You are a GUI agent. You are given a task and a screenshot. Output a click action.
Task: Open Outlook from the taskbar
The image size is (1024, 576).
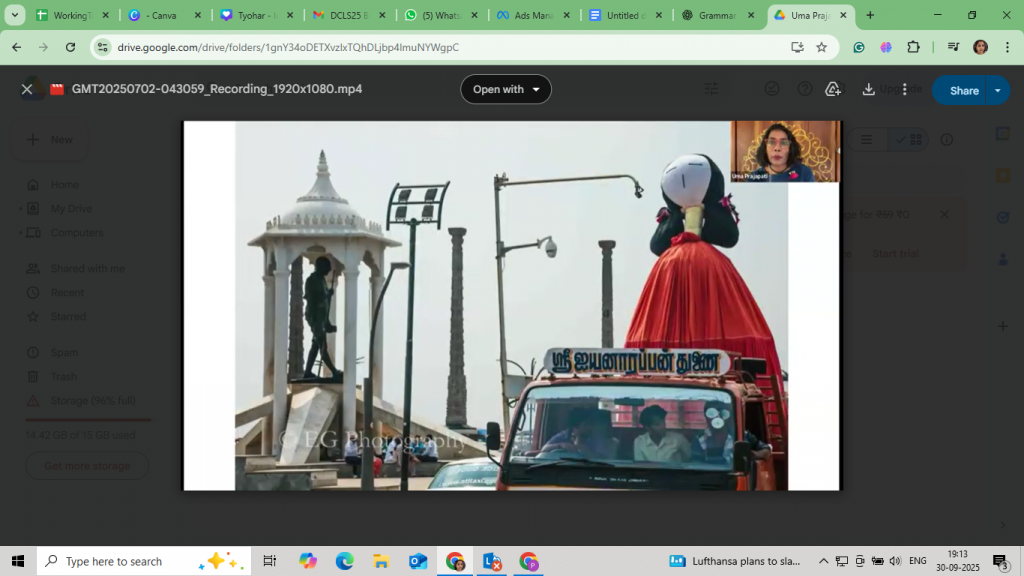pyautogui.click(x=418, y=561)
